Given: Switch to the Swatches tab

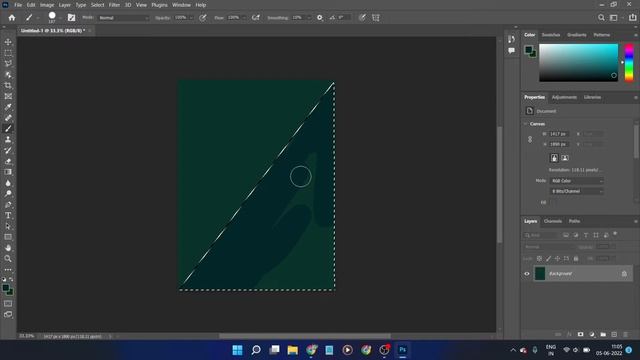Looking at the screenshot, I should tap(551, 35).
